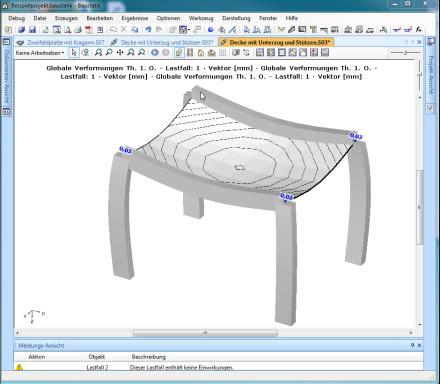Click the red PDF export icon
The height and width of the screenshot is (384, 440).
coord(89,29)
